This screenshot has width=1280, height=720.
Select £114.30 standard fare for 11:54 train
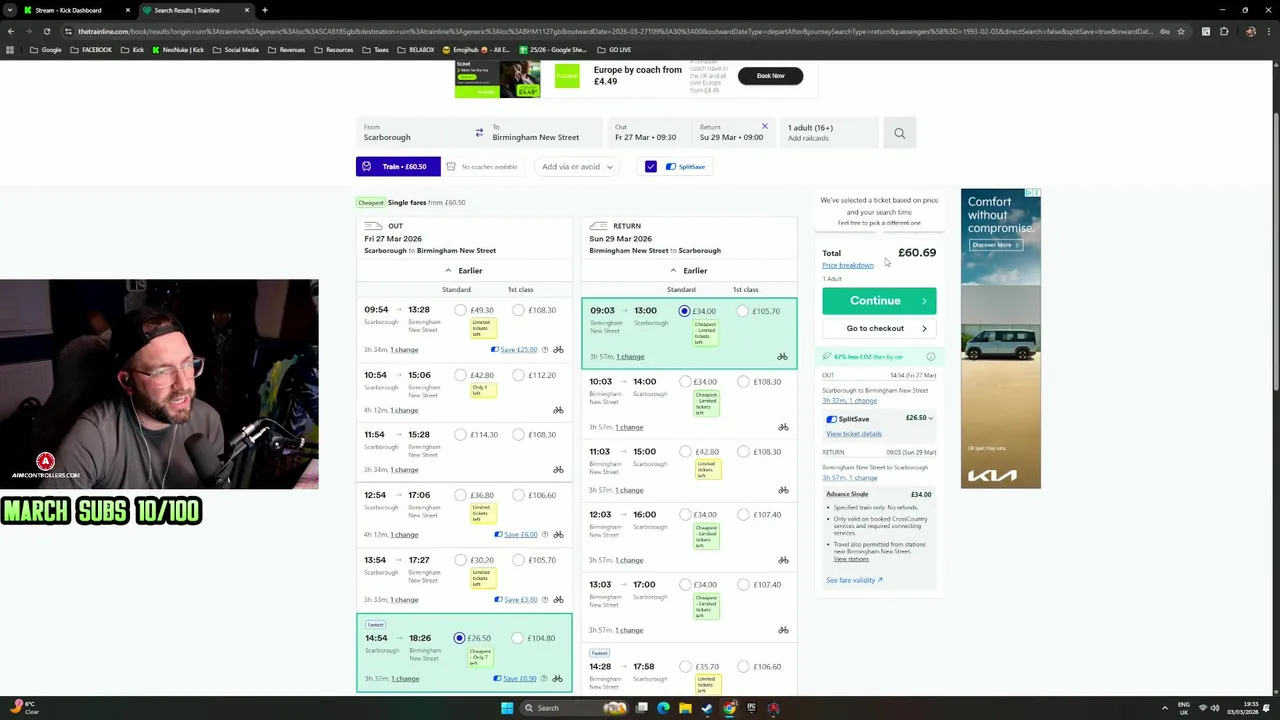click(x=460, y=435)
